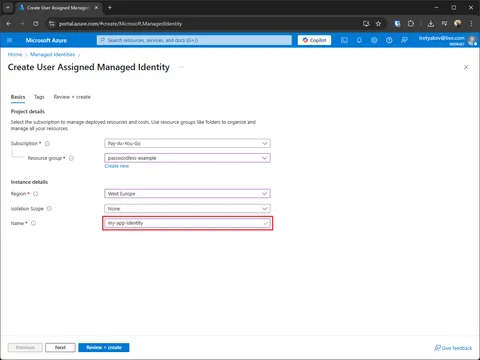This screenshot has width=480, height=360.
Task: Click the blue Review + create button
Action: click(104, 347)
